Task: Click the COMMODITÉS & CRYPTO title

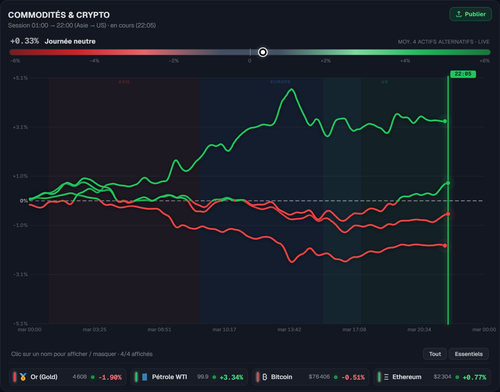Action: click(59, 15)
